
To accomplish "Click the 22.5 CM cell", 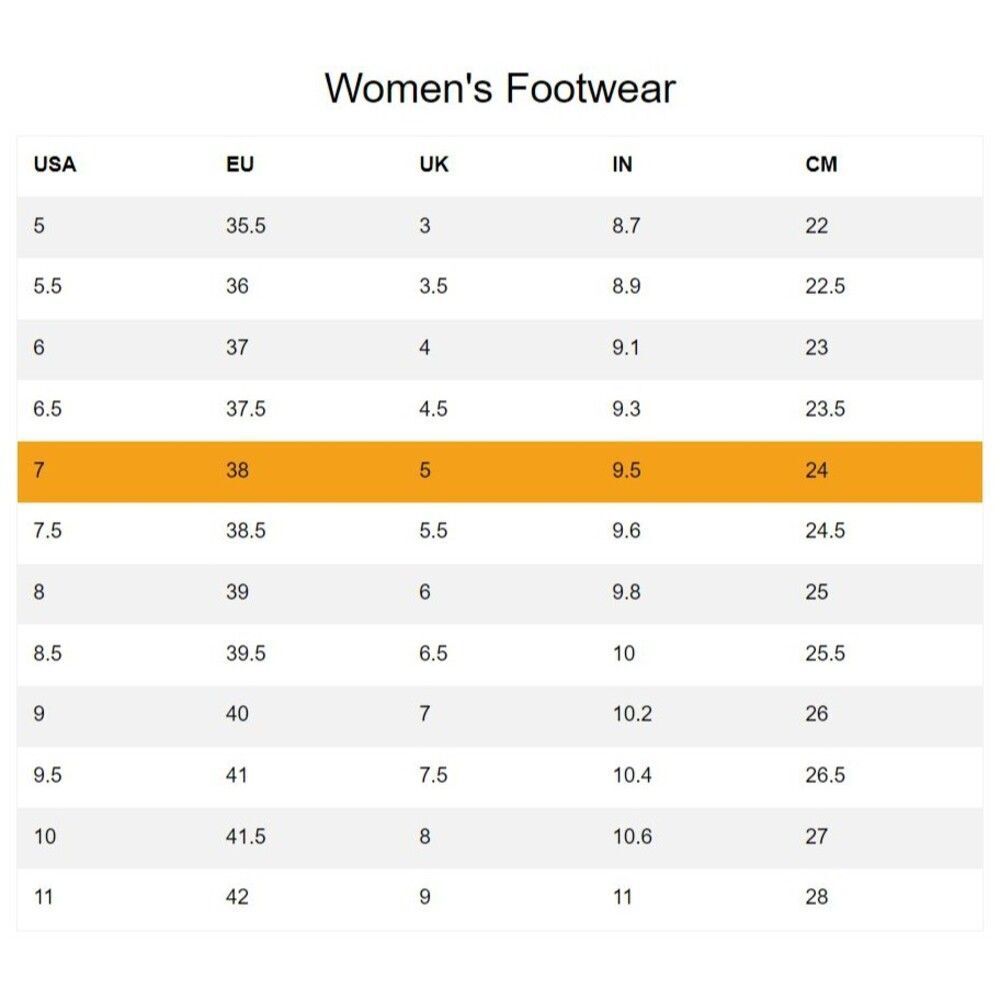I will (825, 287).
